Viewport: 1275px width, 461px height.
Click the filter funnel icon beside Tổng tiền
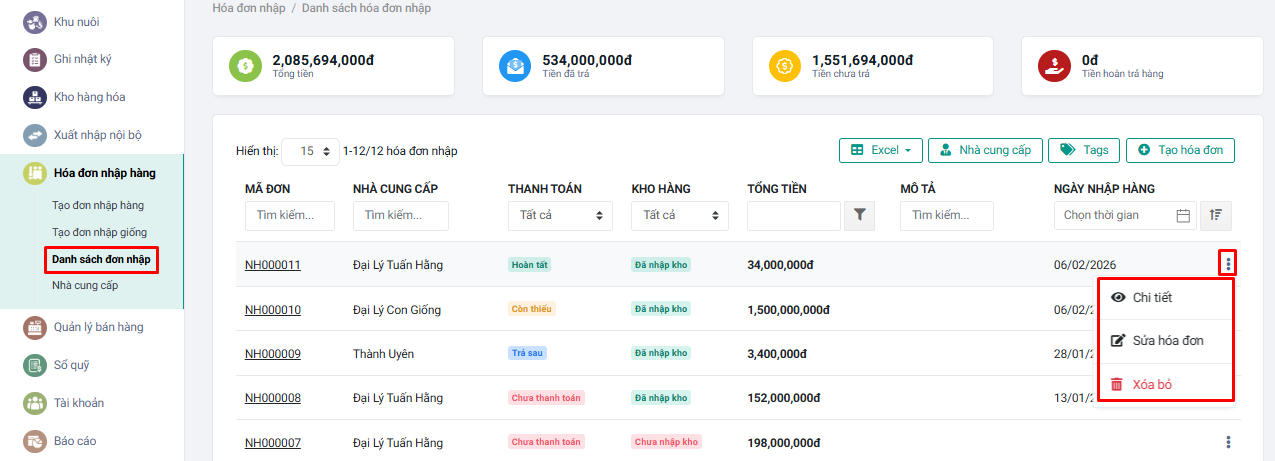(860, 215)
